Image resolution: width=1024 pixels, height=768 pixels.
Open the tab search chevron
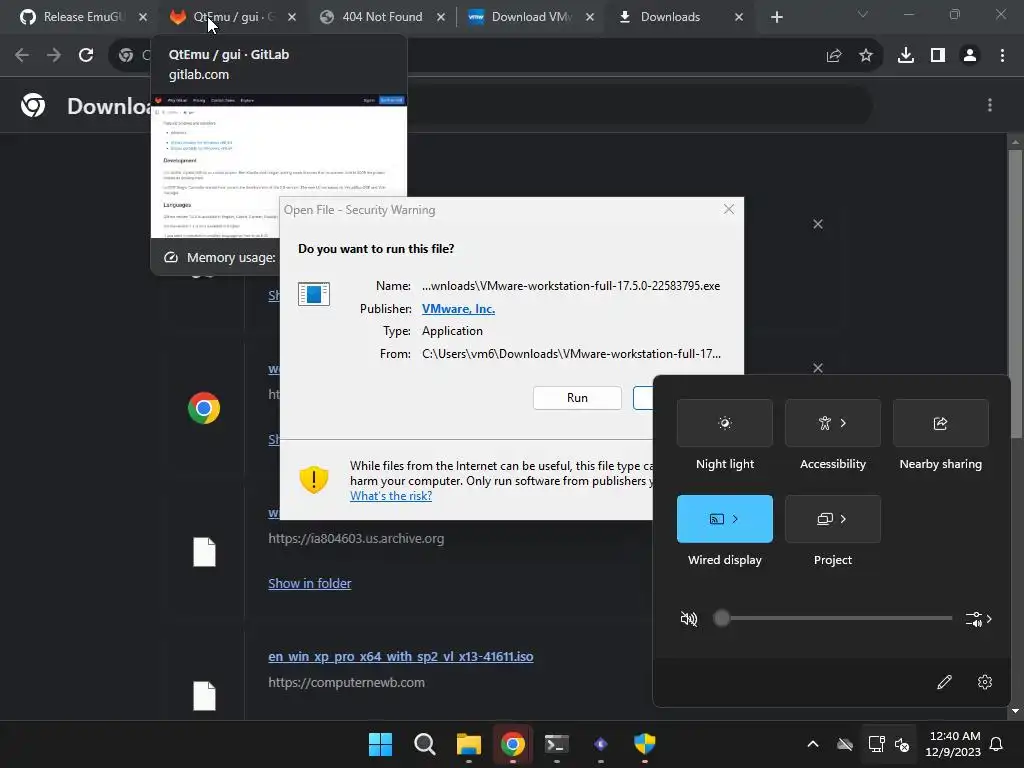863,14
